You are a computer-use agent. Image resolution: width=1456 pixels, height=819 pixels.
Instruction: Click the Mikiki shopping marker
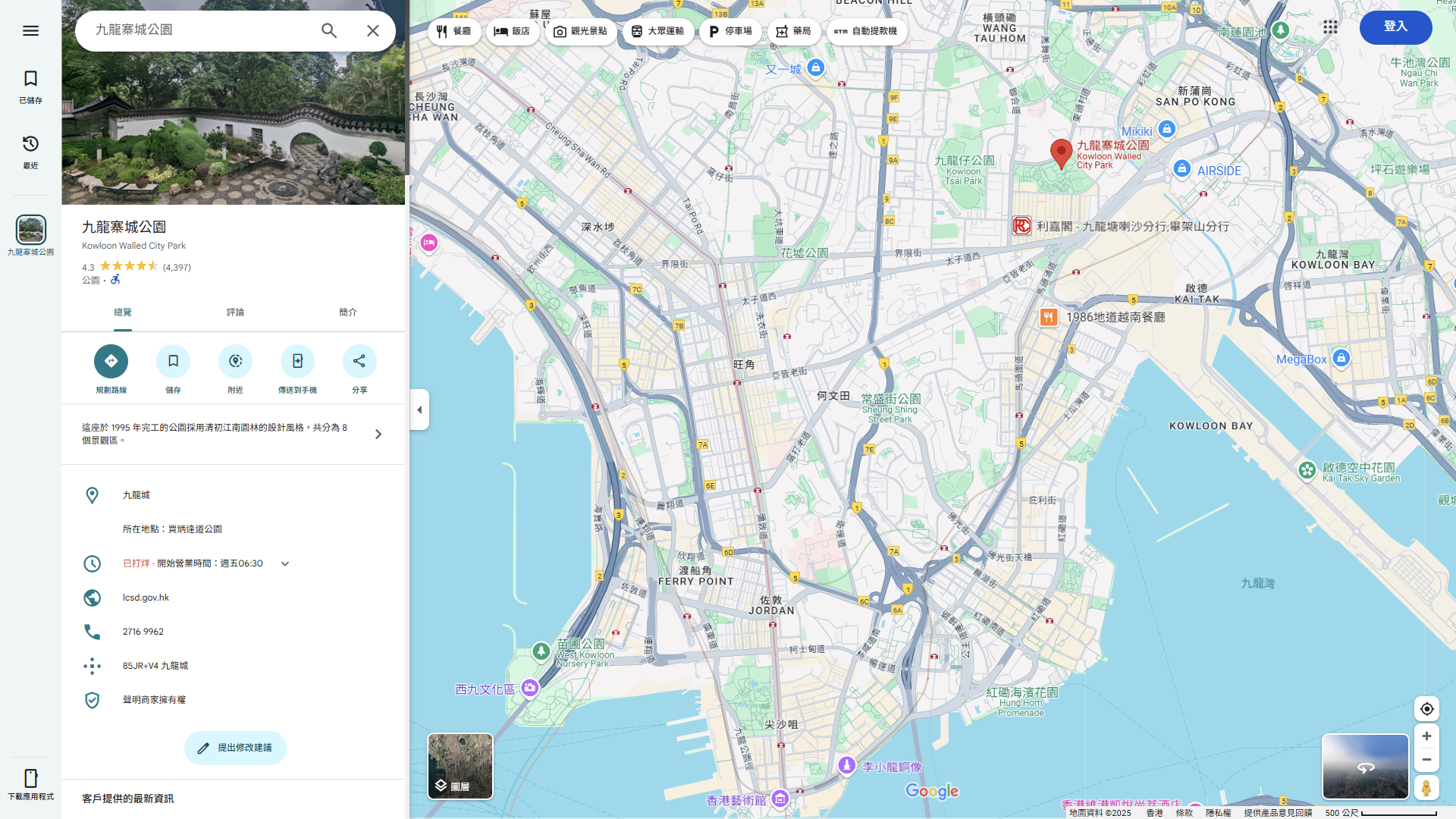tap(1167, 129)
